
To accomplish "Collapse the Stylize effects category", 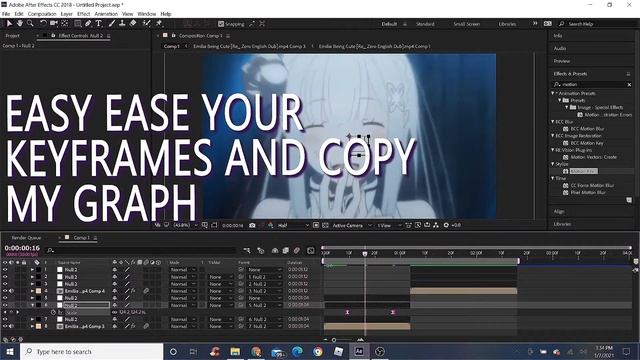I will click(x=553, y=164).
